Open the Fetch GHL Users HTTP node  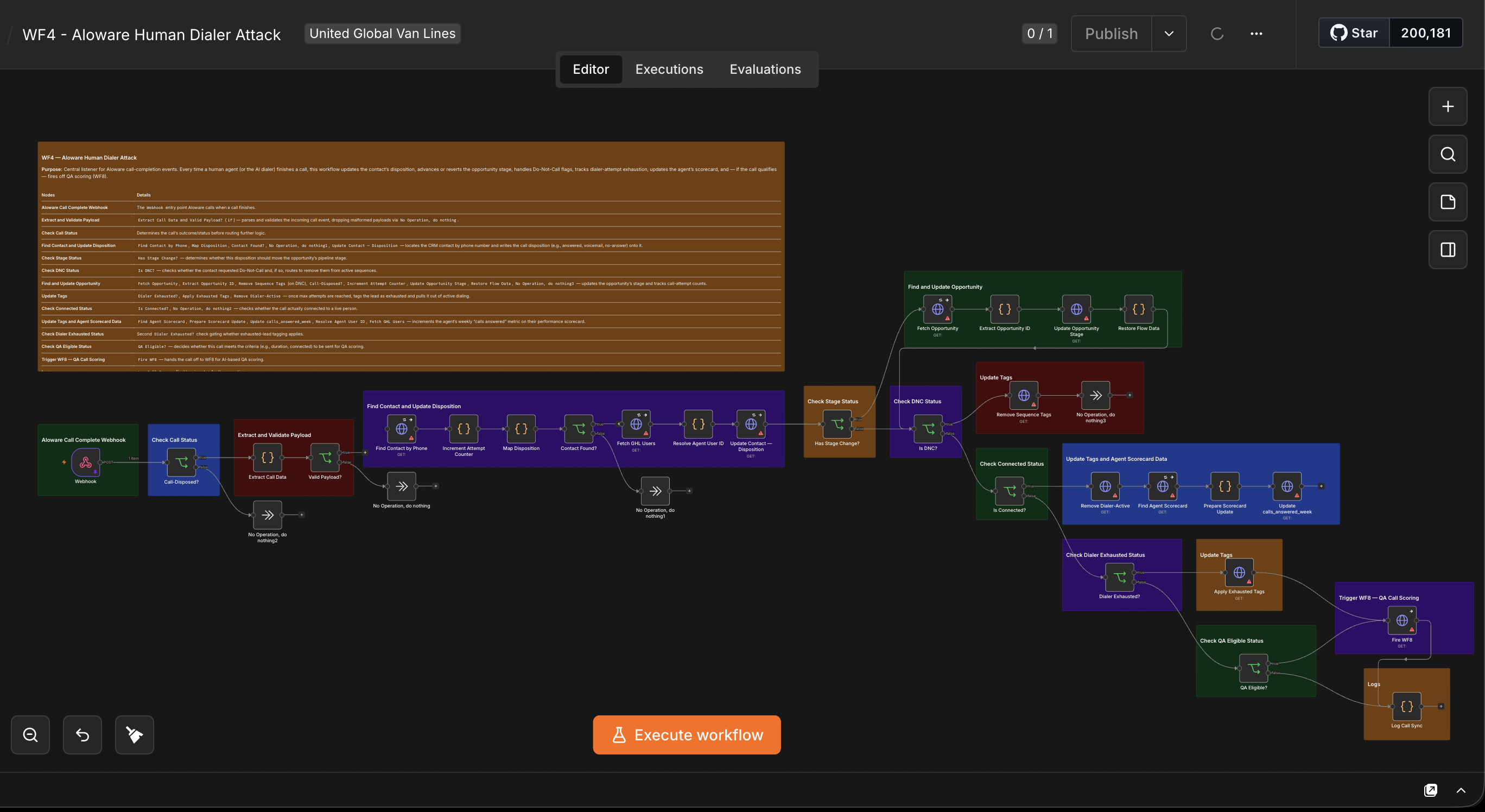[636, 424]
